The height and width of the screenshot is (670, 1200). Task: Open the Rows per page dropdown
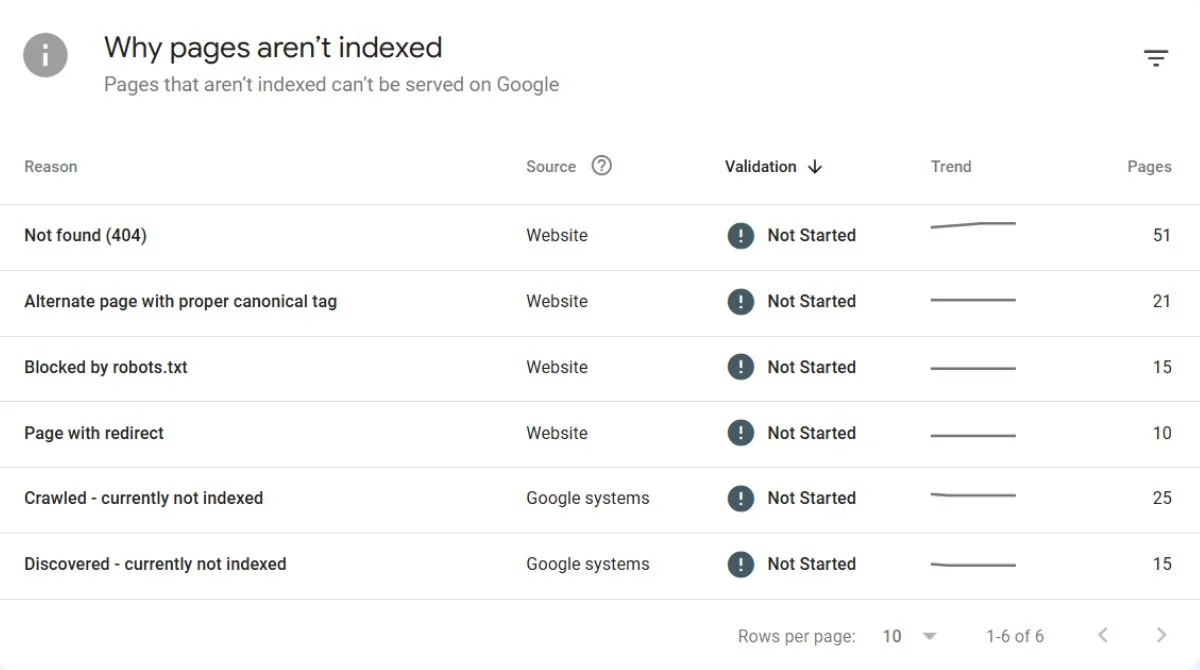click(909, 636)
